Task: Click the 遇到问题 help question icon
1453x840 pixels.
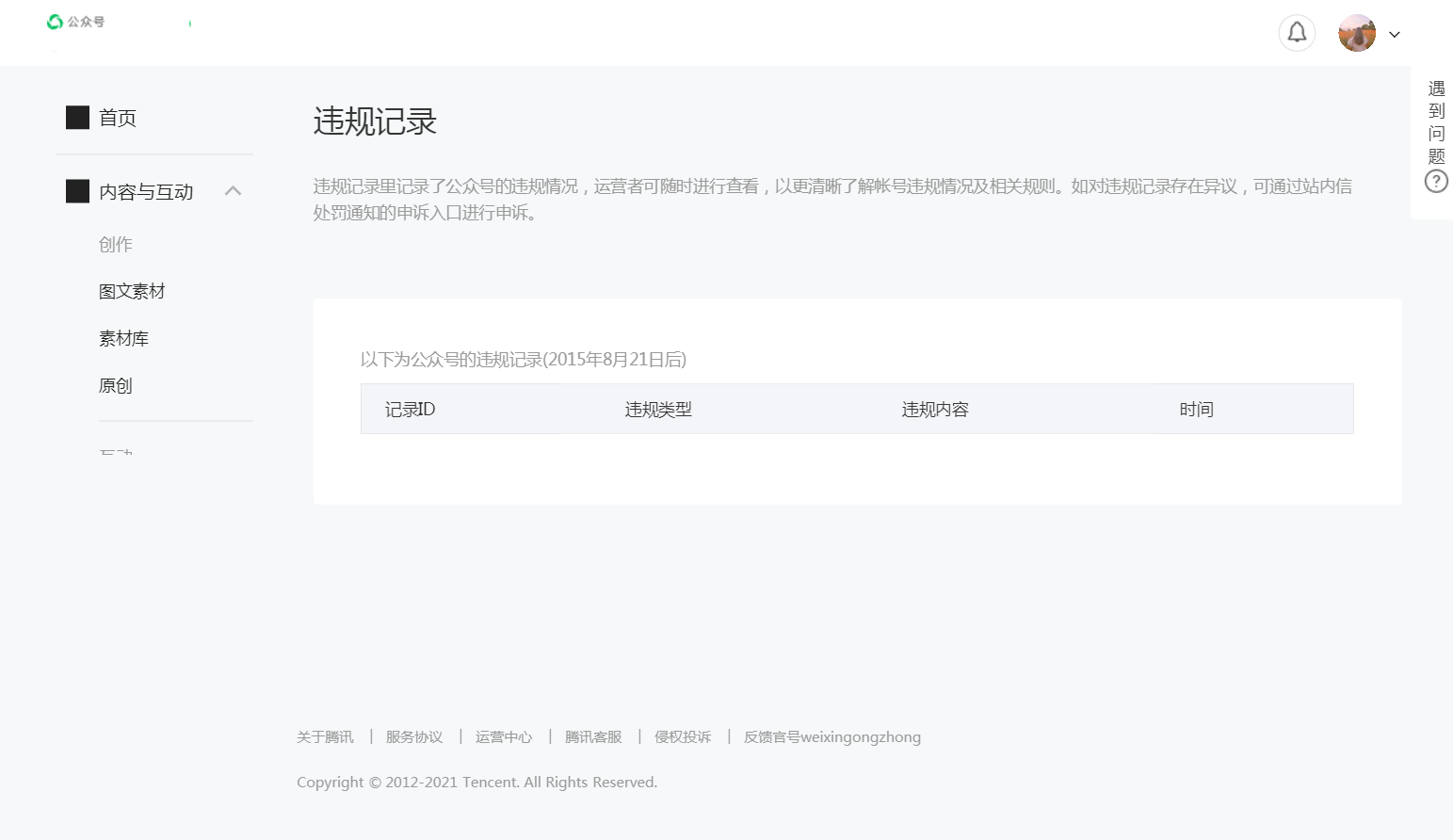Action: 1436,182
